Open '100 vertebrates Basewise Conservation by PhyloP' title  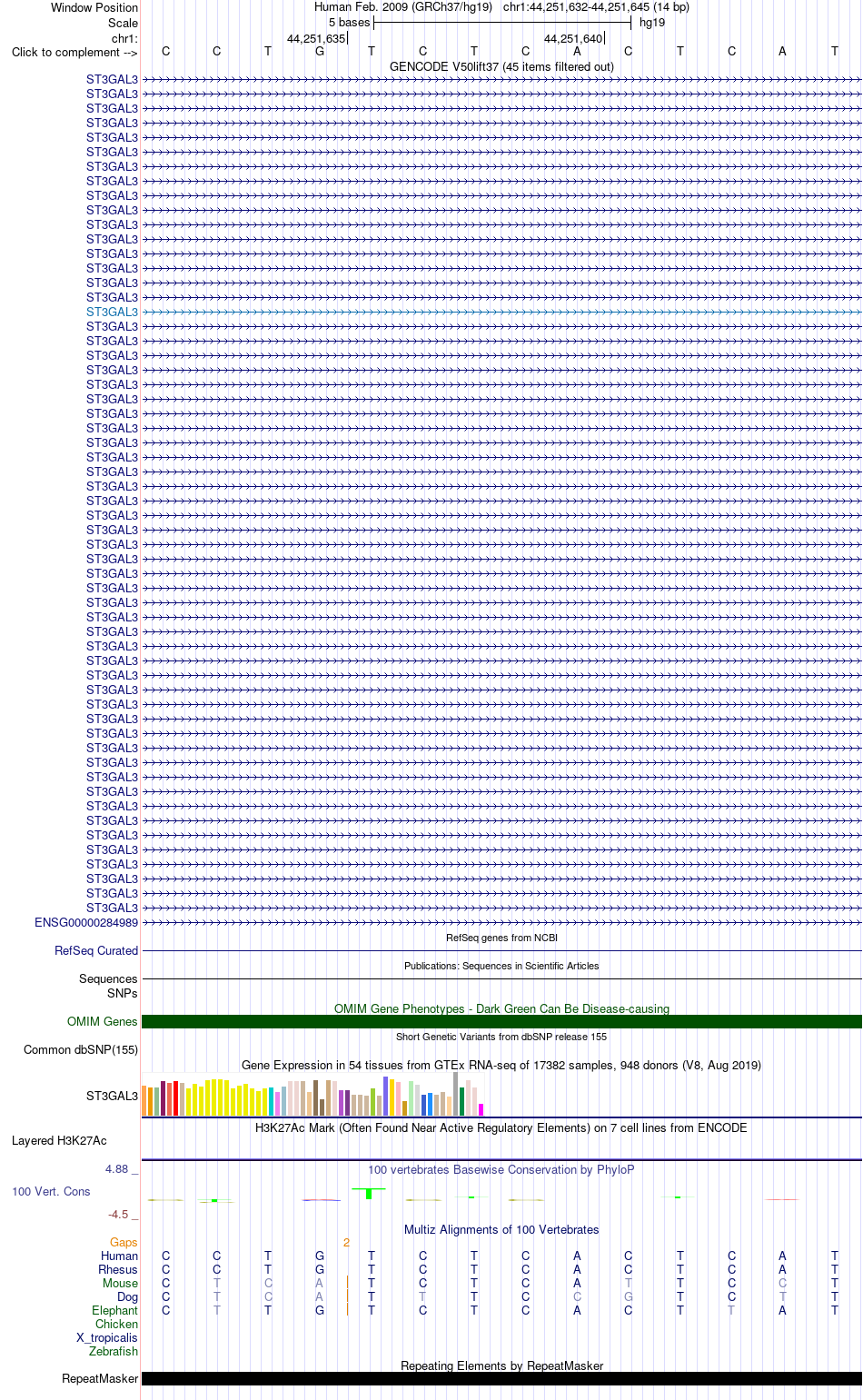pos(501,1169)
